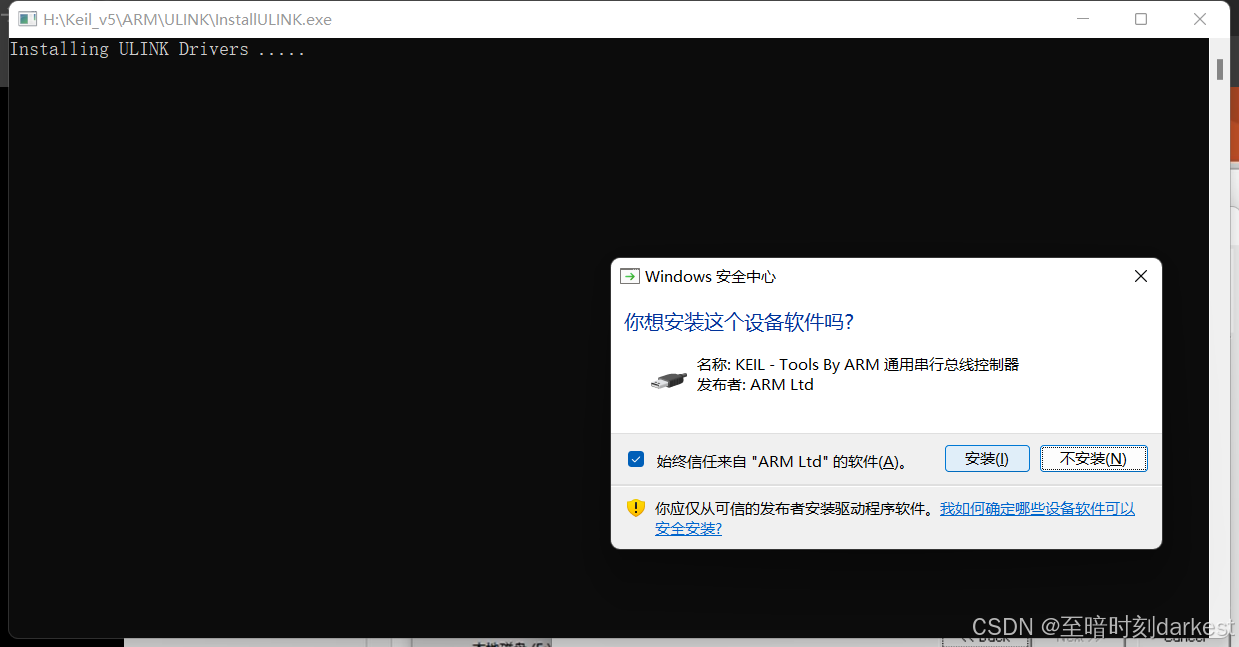Click the name line "KEIL - Tools By ARM"

(x=858, y=365)
